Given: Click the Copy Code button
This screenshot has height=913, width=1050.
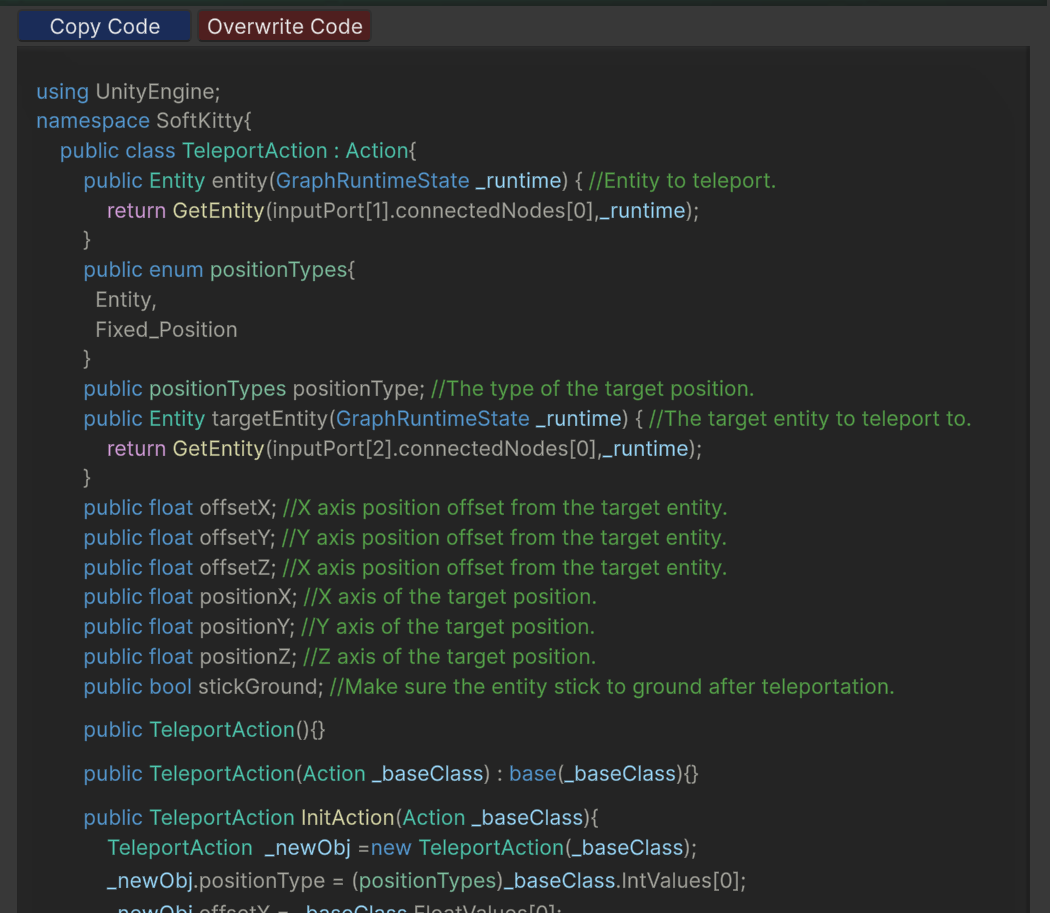Looking at the screenshot, I should point(104,27).
